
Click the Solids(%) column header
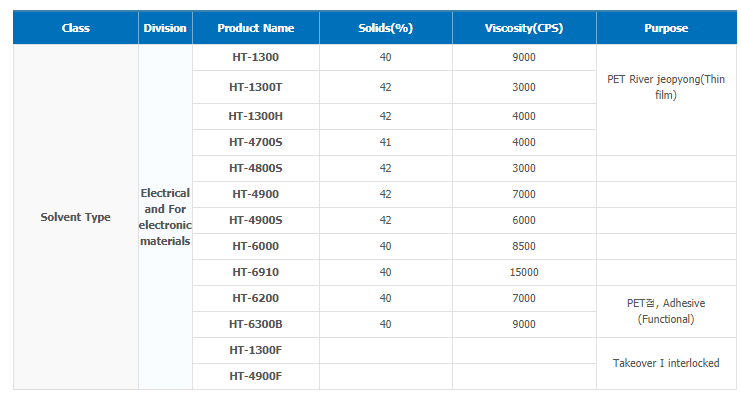pos(386,28)
